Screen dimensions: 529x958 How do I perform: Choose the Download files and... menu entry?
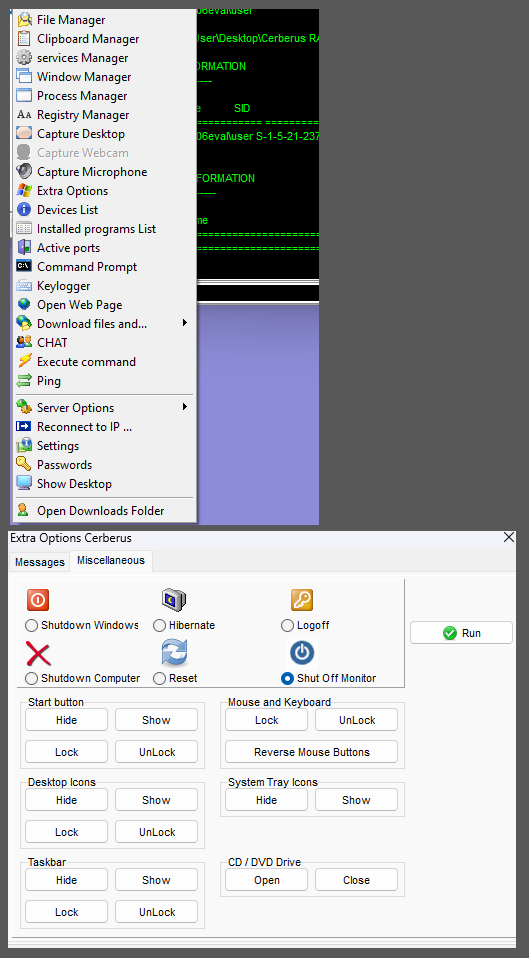tap(104, 323)
